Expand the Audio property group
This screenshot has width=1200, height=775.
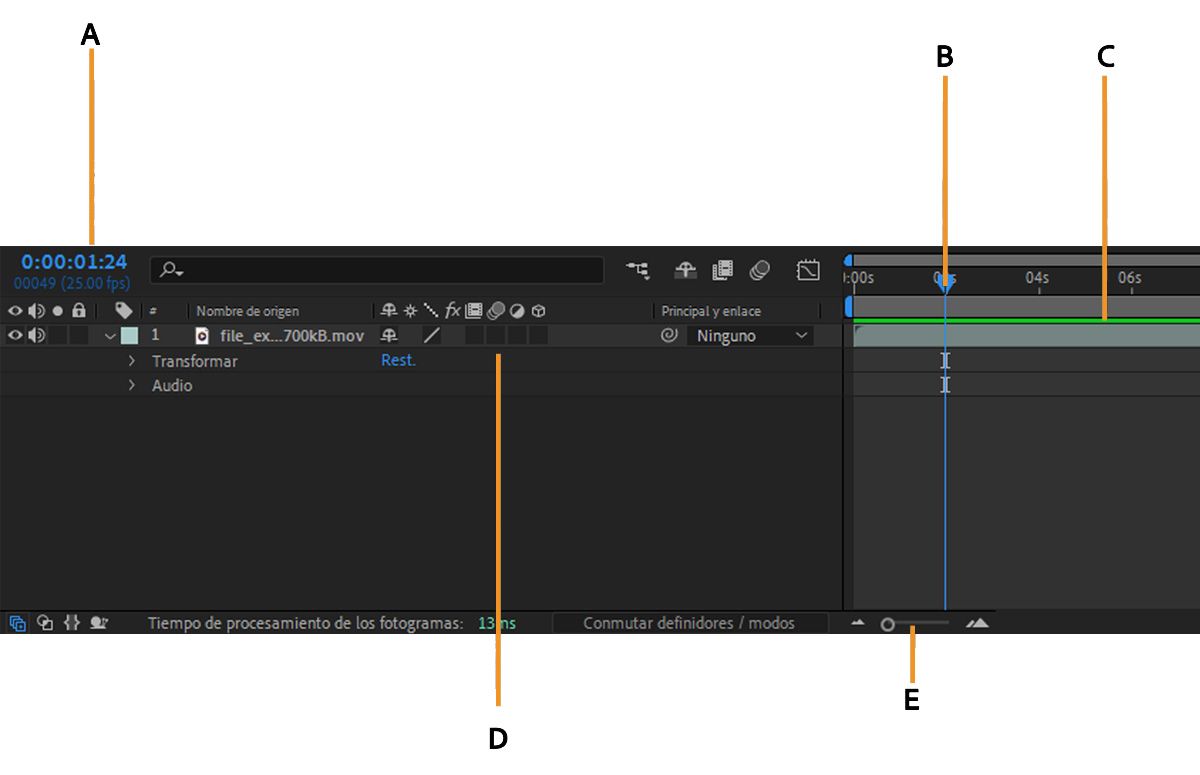pos(132,385)
